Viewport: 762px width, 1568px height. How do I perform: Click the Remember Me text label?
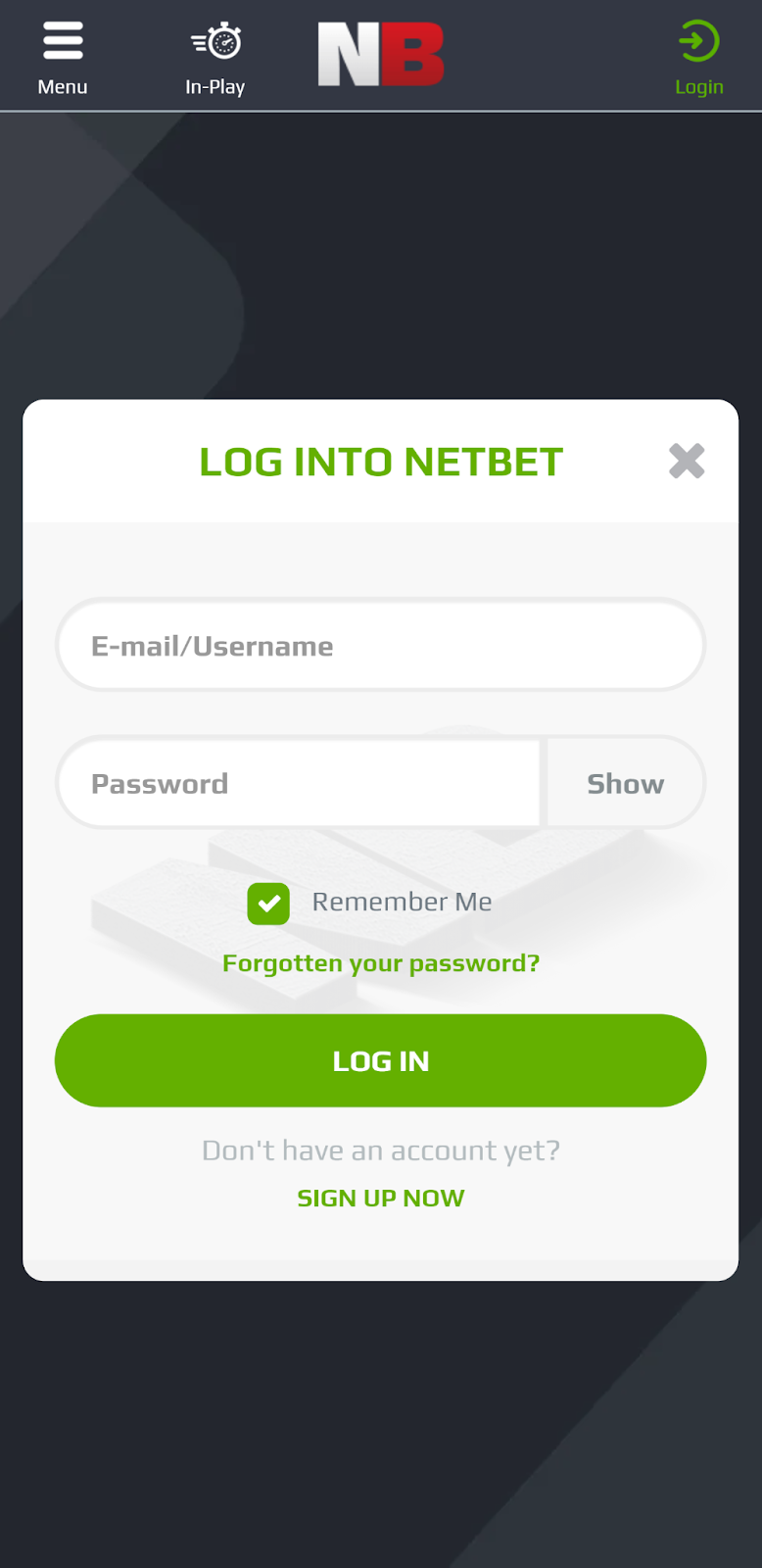tap(403, 902)
